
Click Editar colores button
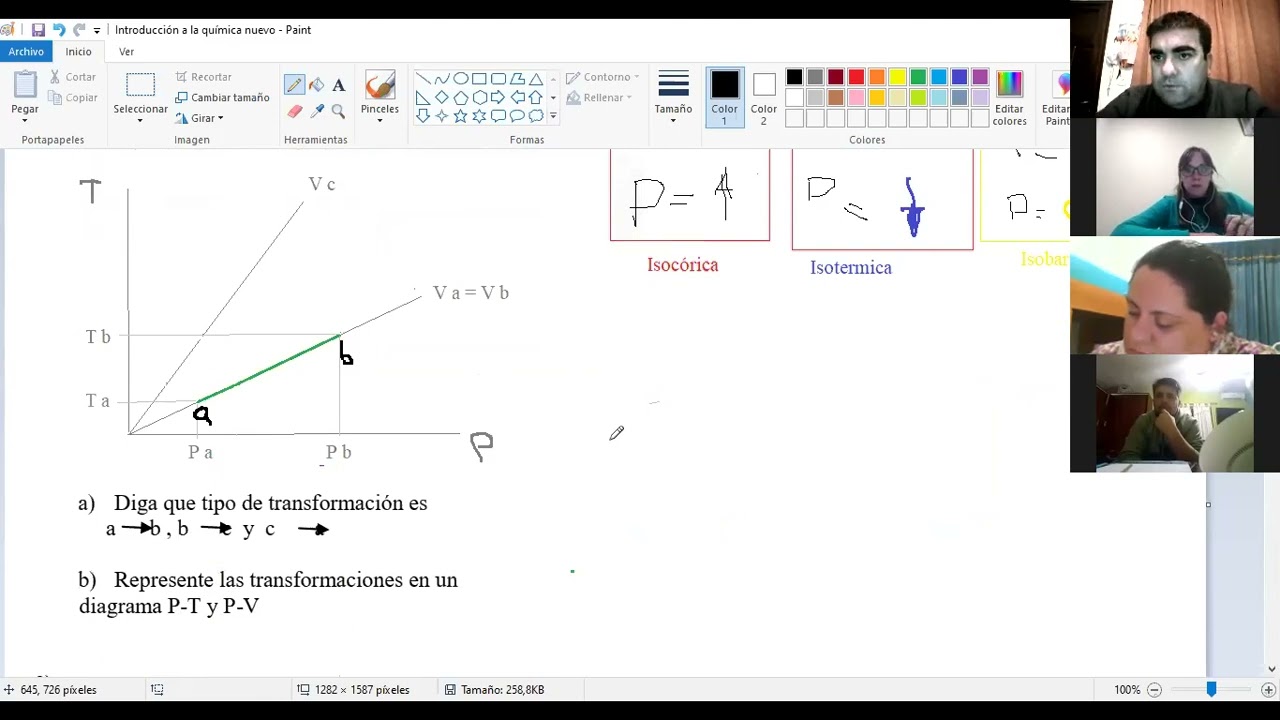(x=1009, y=98)
